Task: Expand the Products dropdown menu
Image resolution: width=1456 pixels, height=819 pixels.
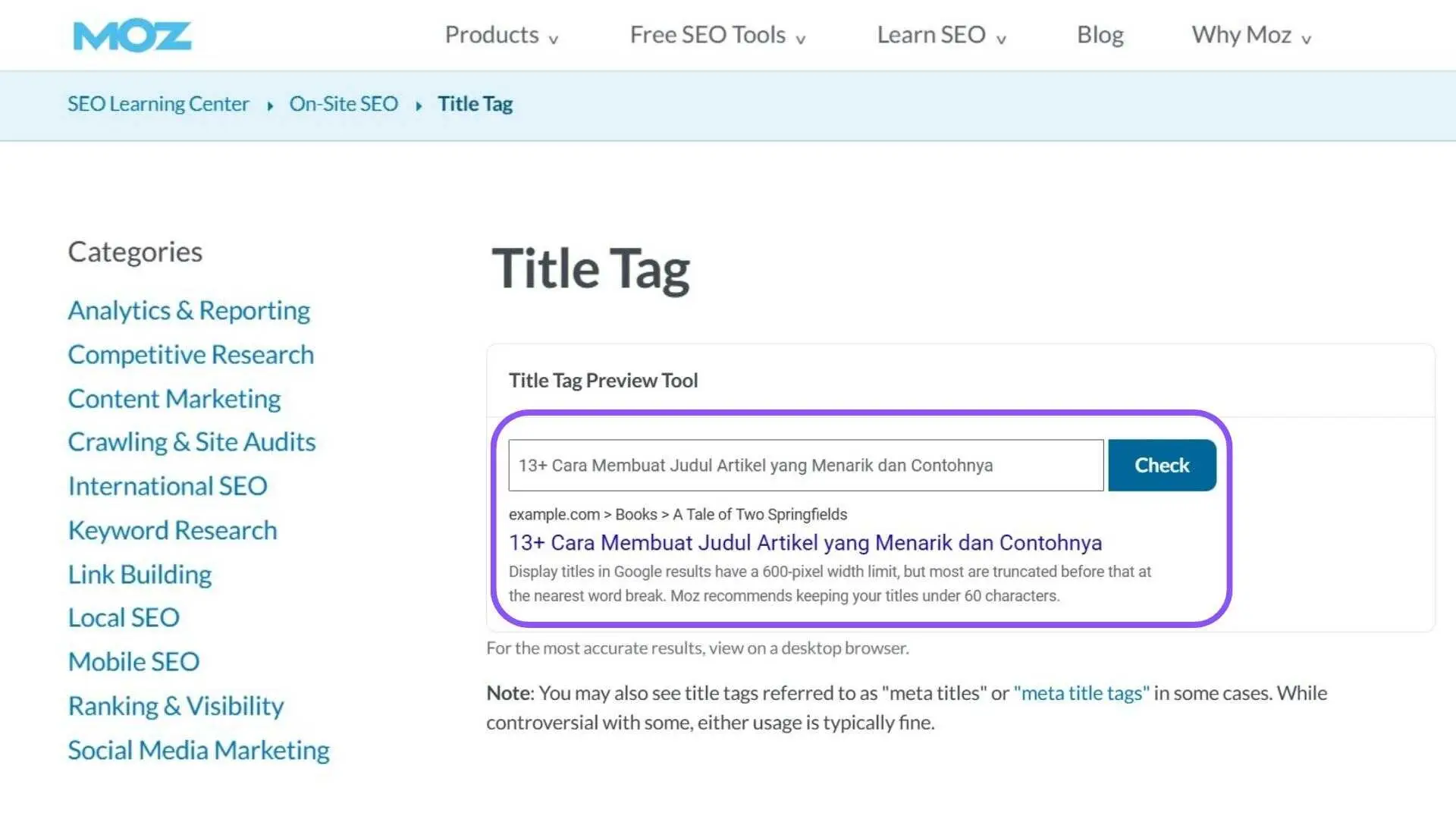Action: click(x=500, y=36)
